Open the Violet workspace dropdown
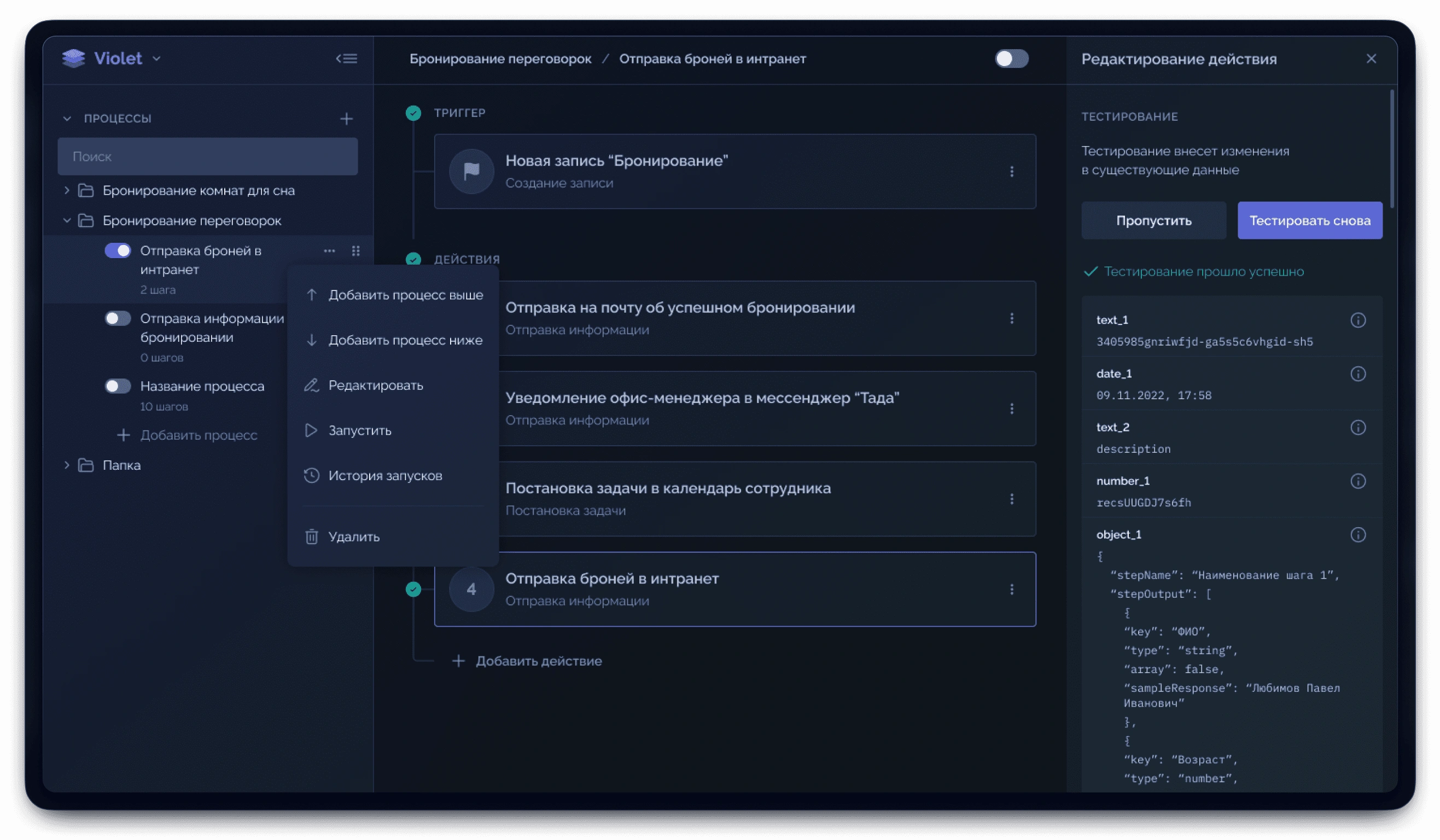This screenshot has height=840, width=1440. click(156, 59)
